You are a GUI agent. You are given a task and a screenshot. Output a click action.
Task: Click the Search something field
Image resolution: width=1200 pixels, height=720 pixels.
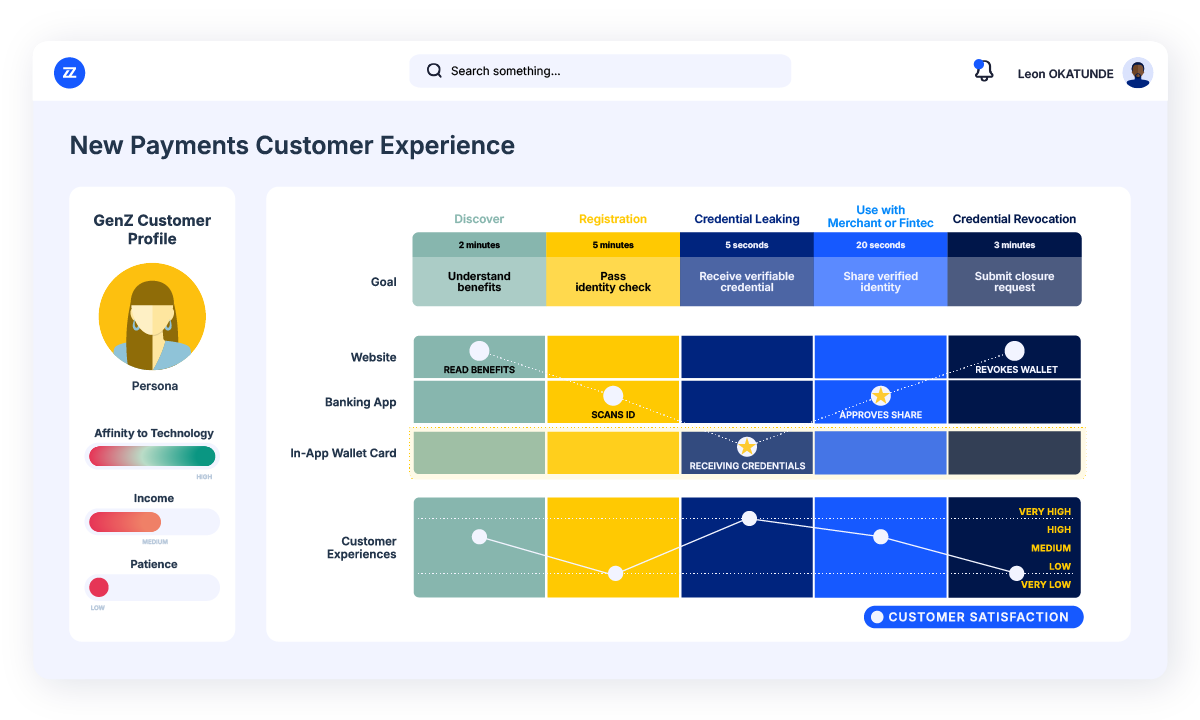tap(600, 71)
